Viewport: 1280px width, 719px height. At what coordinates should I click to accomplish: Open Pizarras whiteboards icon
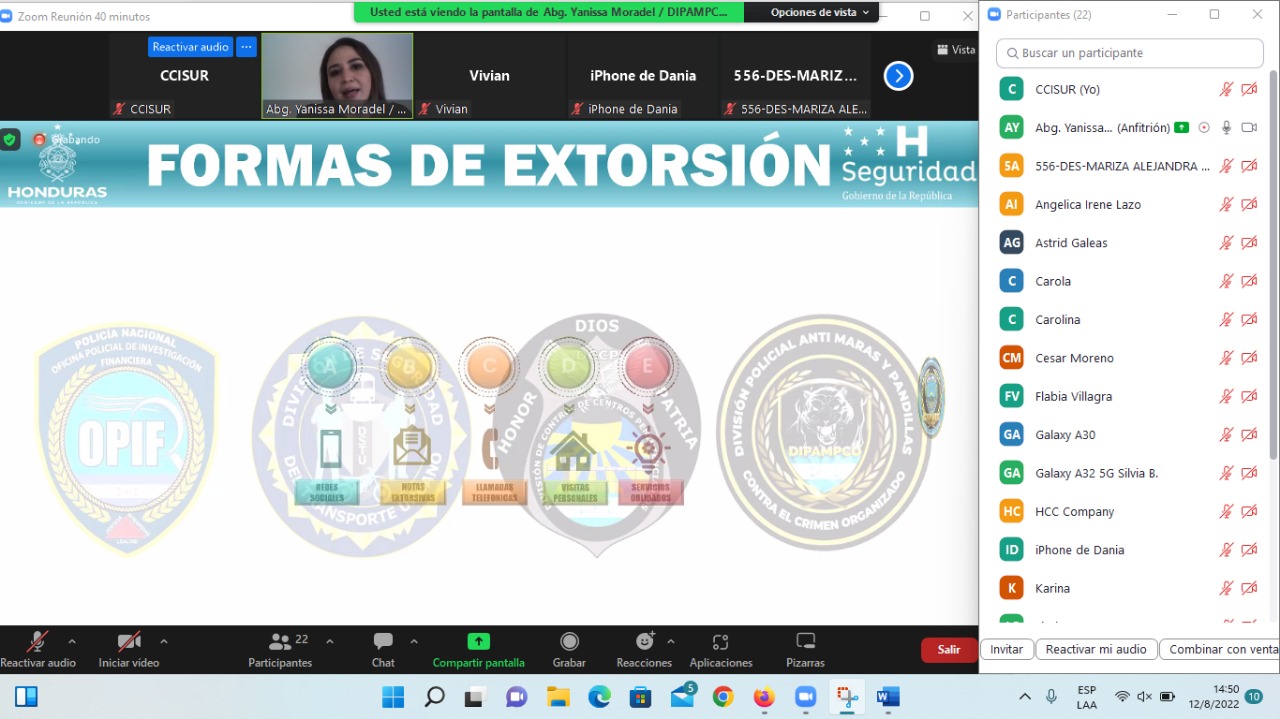[805, 642]
